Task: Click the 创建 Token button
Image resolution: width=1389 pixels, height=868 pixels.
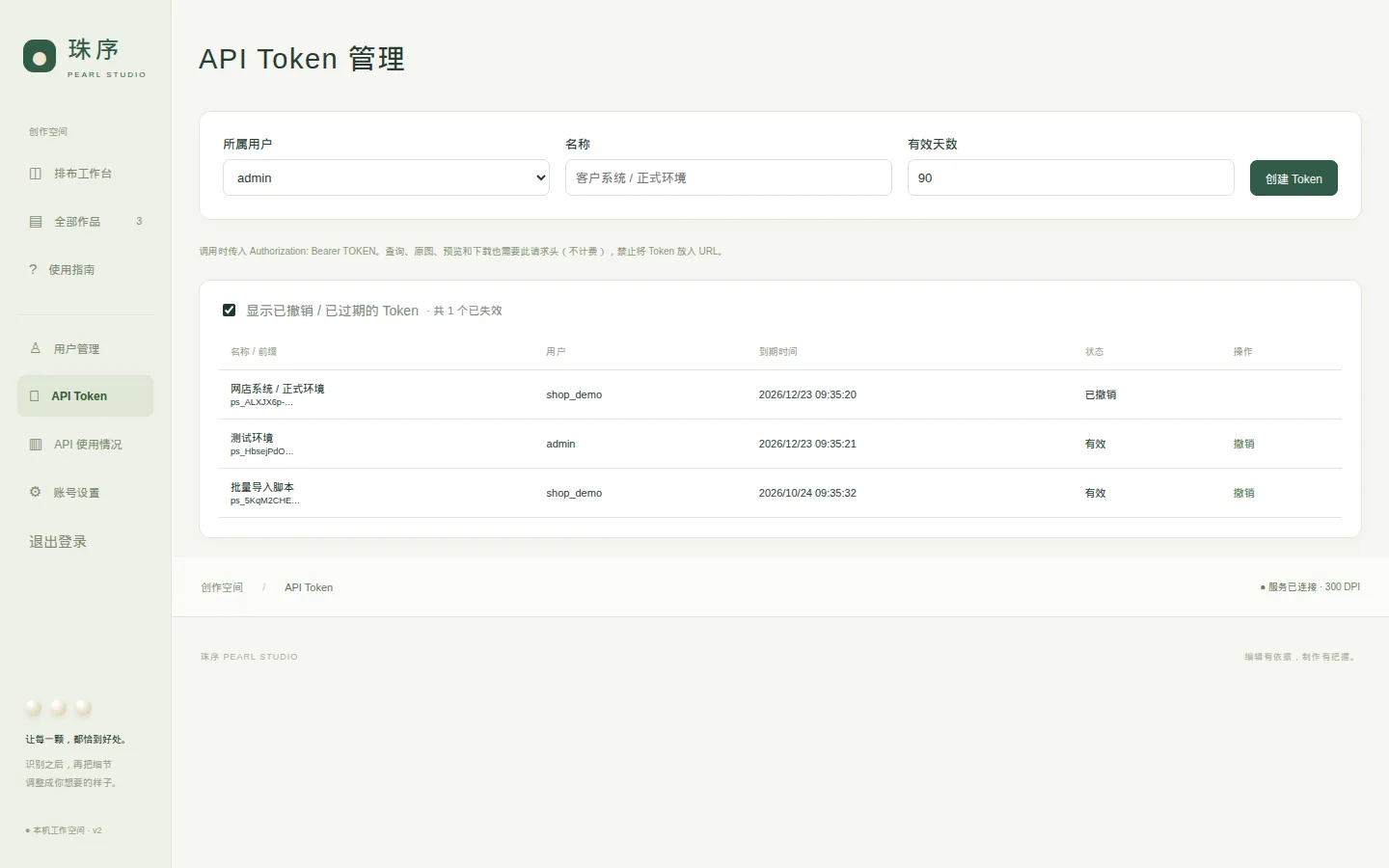Action: tap(1294, 178)
